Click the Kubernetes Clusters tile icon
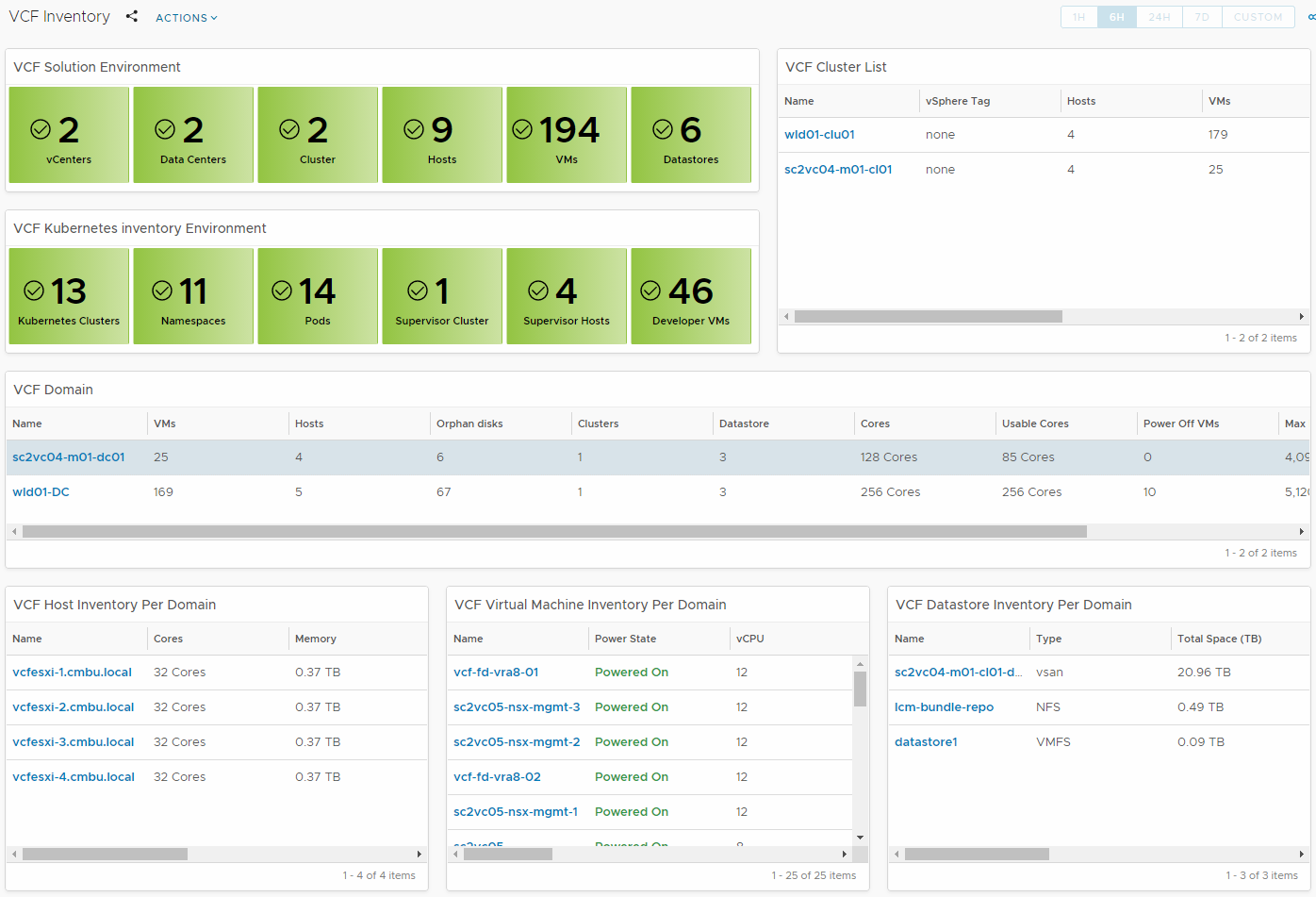 [34, 291]
